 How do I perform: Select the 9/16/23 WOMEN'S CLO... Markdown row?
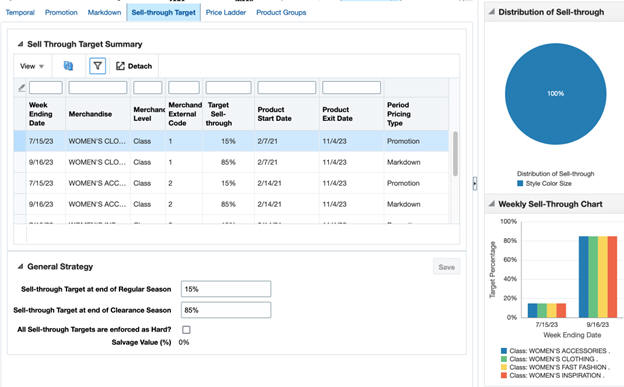click(231, 162)
